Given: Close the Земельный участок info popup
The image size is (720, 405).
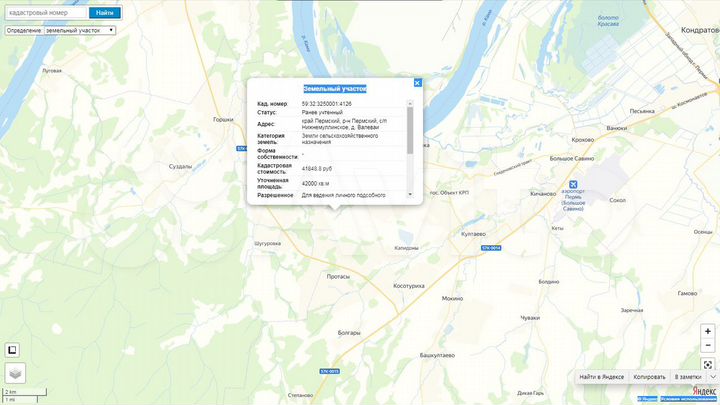Looking at the screenshot, I should [417, 83].
